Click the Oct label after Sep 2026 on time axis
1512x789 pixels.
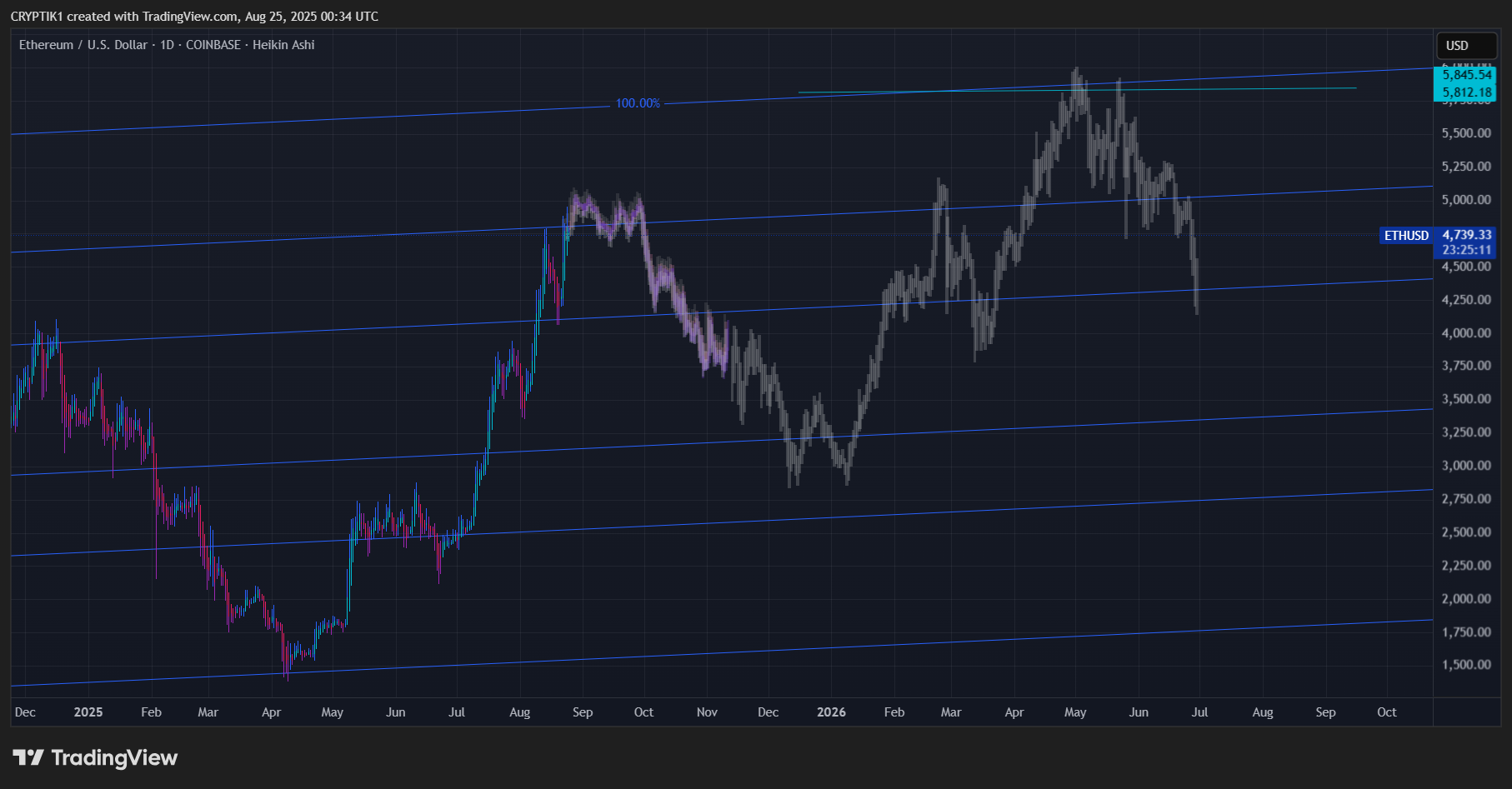click(x=1387, y=712)
